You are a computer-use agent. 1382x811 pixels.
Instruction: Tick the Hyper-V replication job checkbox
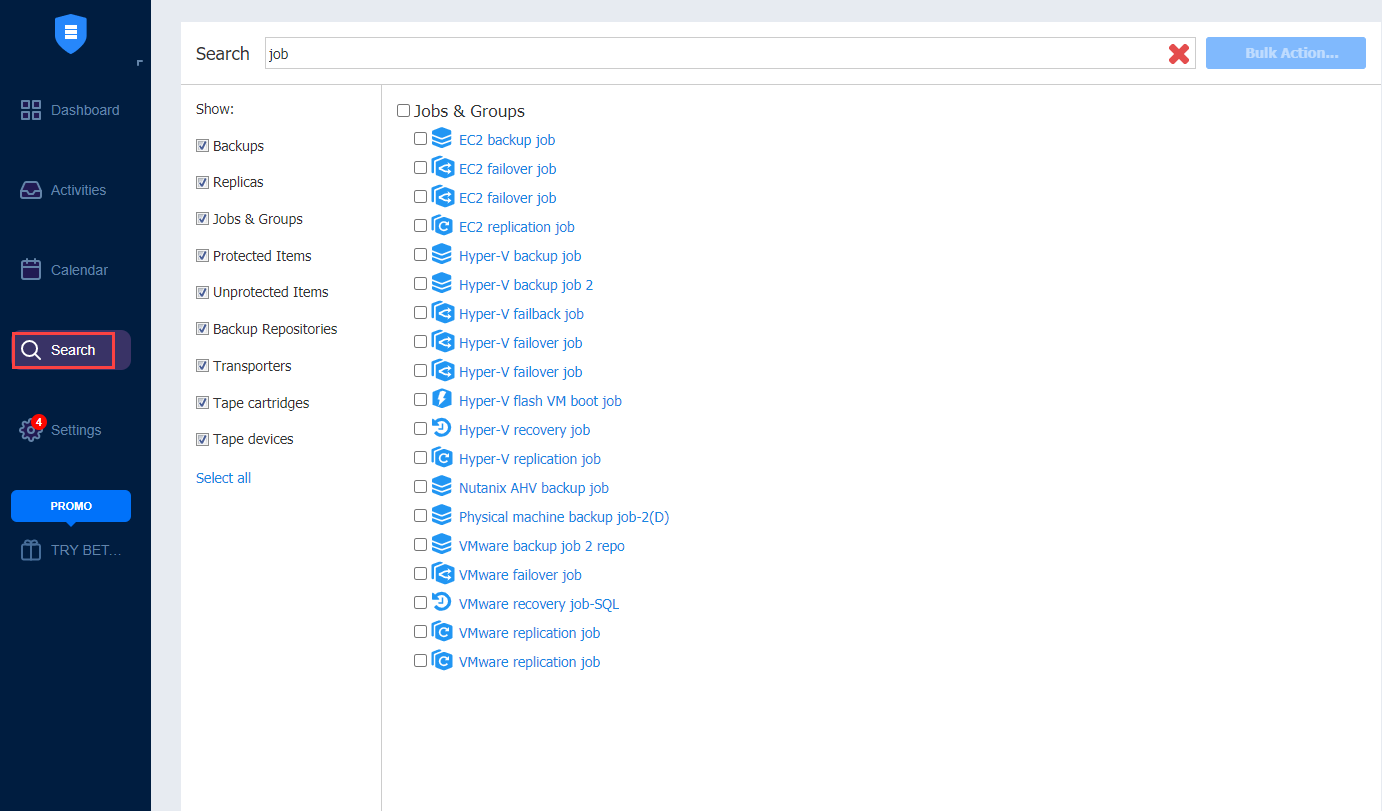[420, 458]
